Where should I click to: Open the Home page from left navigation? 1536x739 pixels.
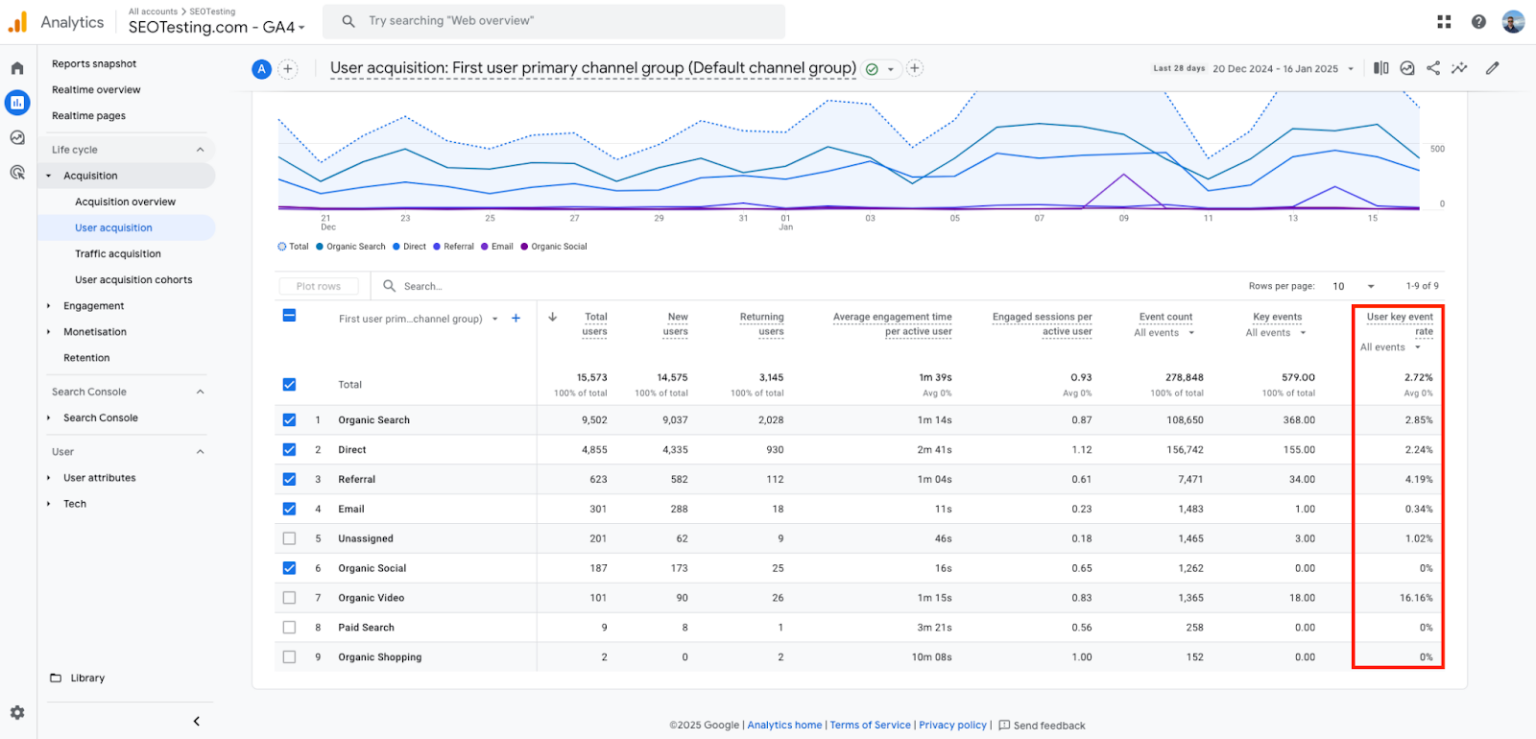(17, 66)
